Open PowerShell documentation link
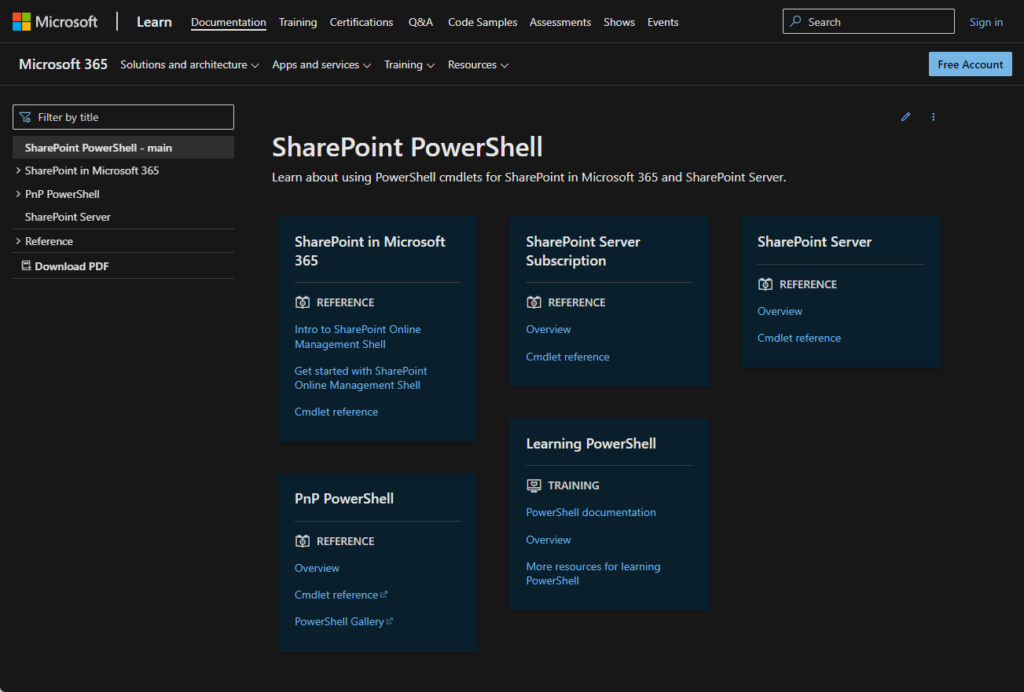1024x692 pixels. [x=591, y=512]
